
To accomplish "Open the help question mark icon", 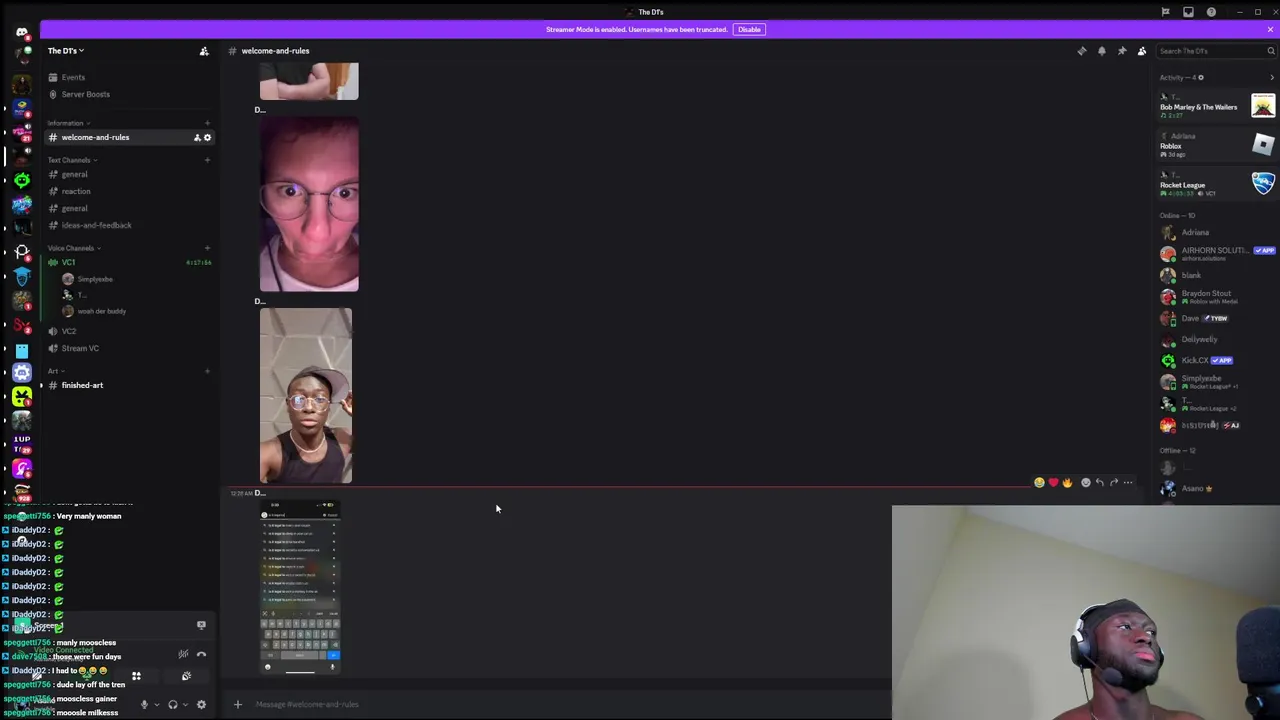I will [x=1211, y=12].
